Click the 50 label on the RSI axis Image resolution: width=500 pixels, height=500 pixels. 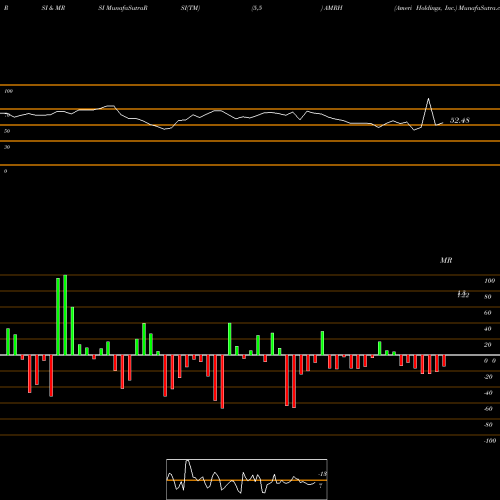7,131
